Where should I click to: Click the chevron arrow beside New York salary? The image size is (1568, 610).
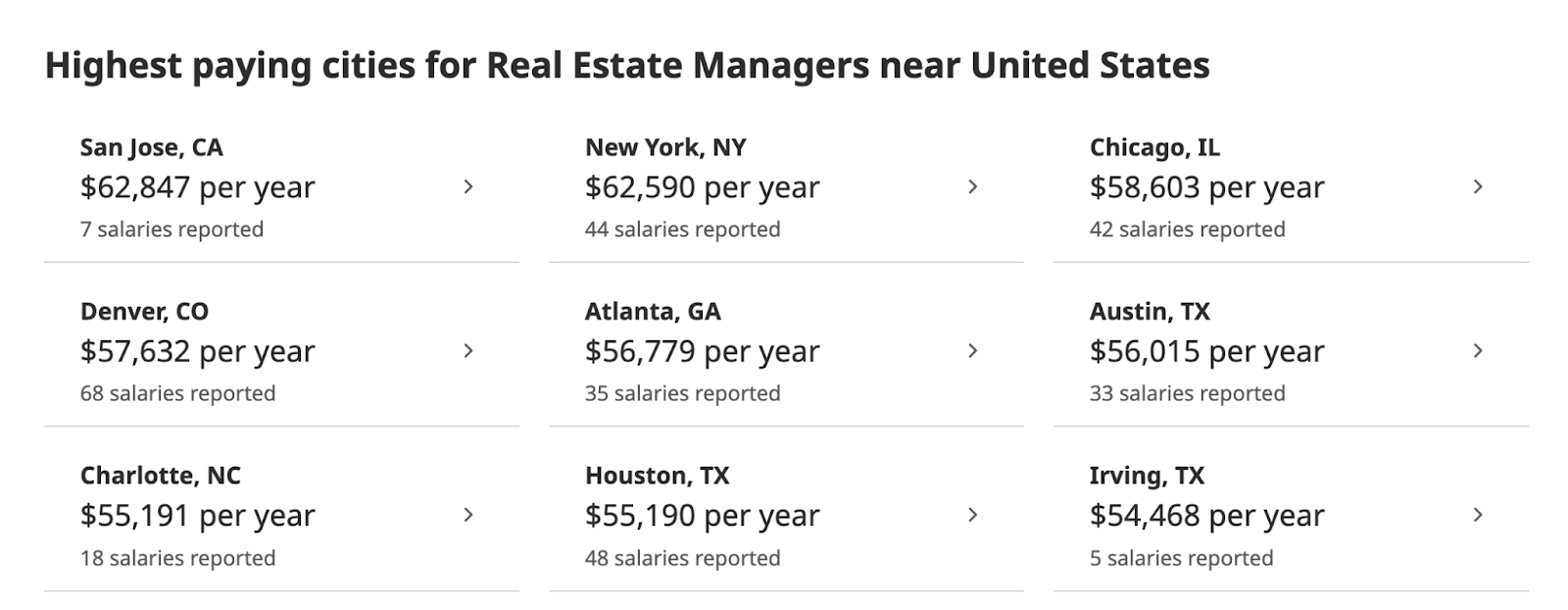pyautogui.click(x=972, y=186)
